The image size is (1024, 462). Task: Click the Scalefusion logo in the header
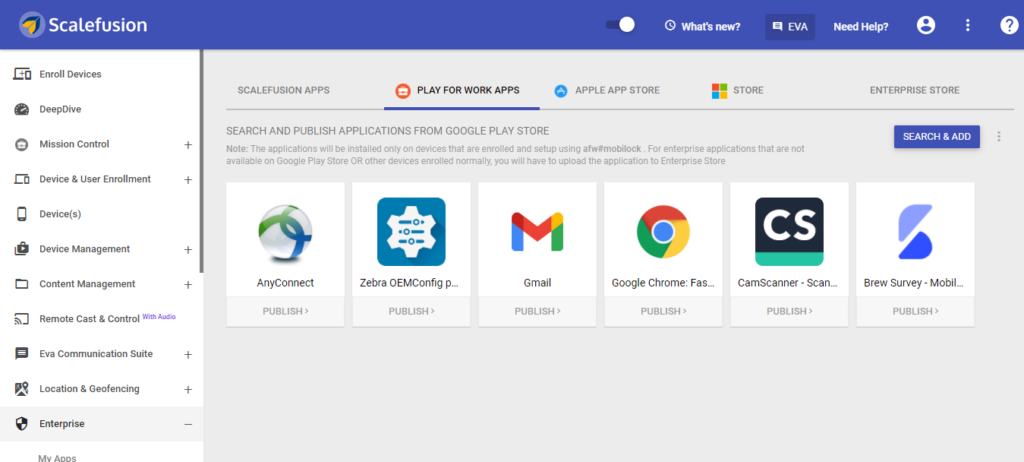pyautogui.click(x=83, y=25)
